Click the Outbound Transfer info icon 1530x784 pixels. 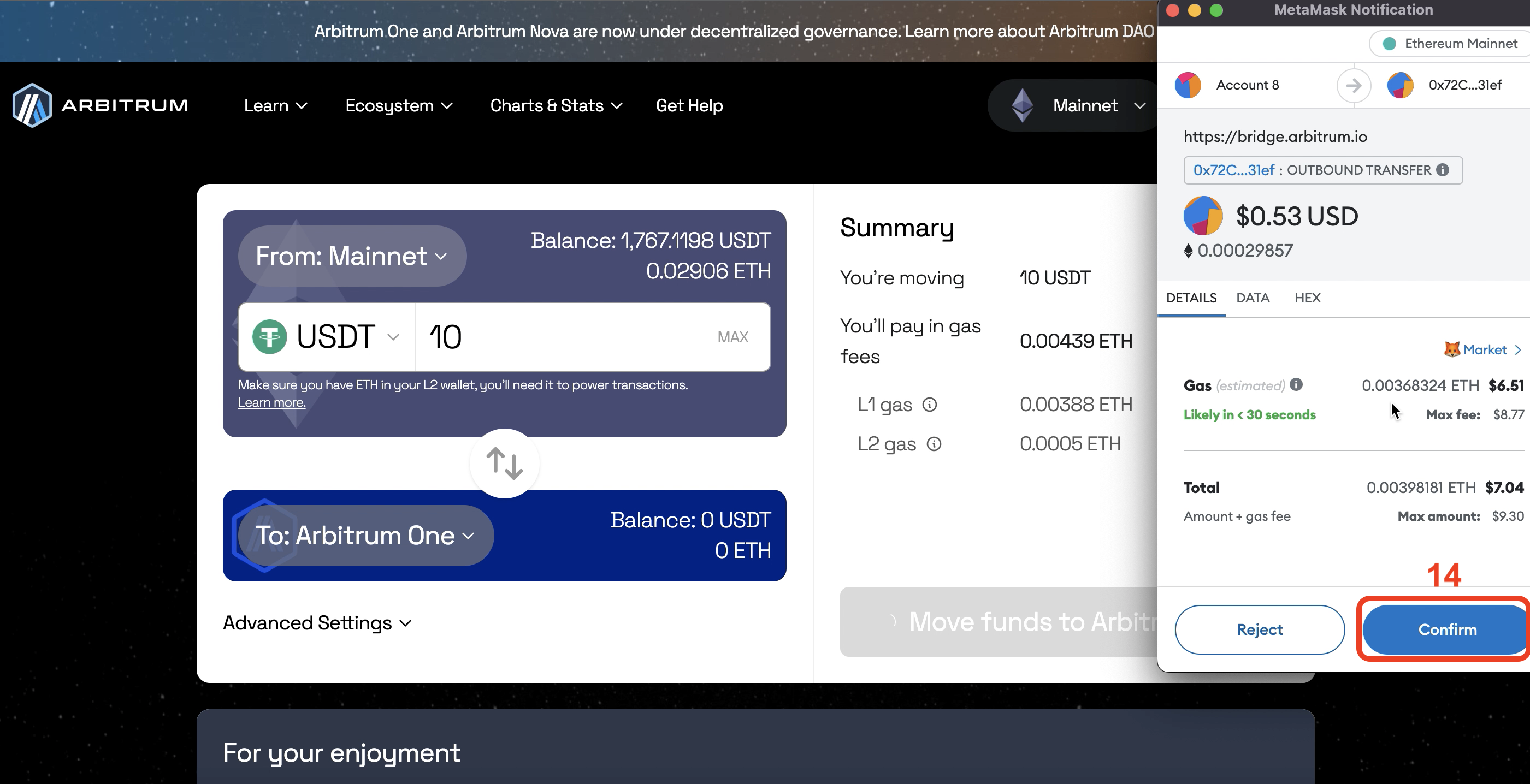pyautogui.click(x=1443, y=170)
